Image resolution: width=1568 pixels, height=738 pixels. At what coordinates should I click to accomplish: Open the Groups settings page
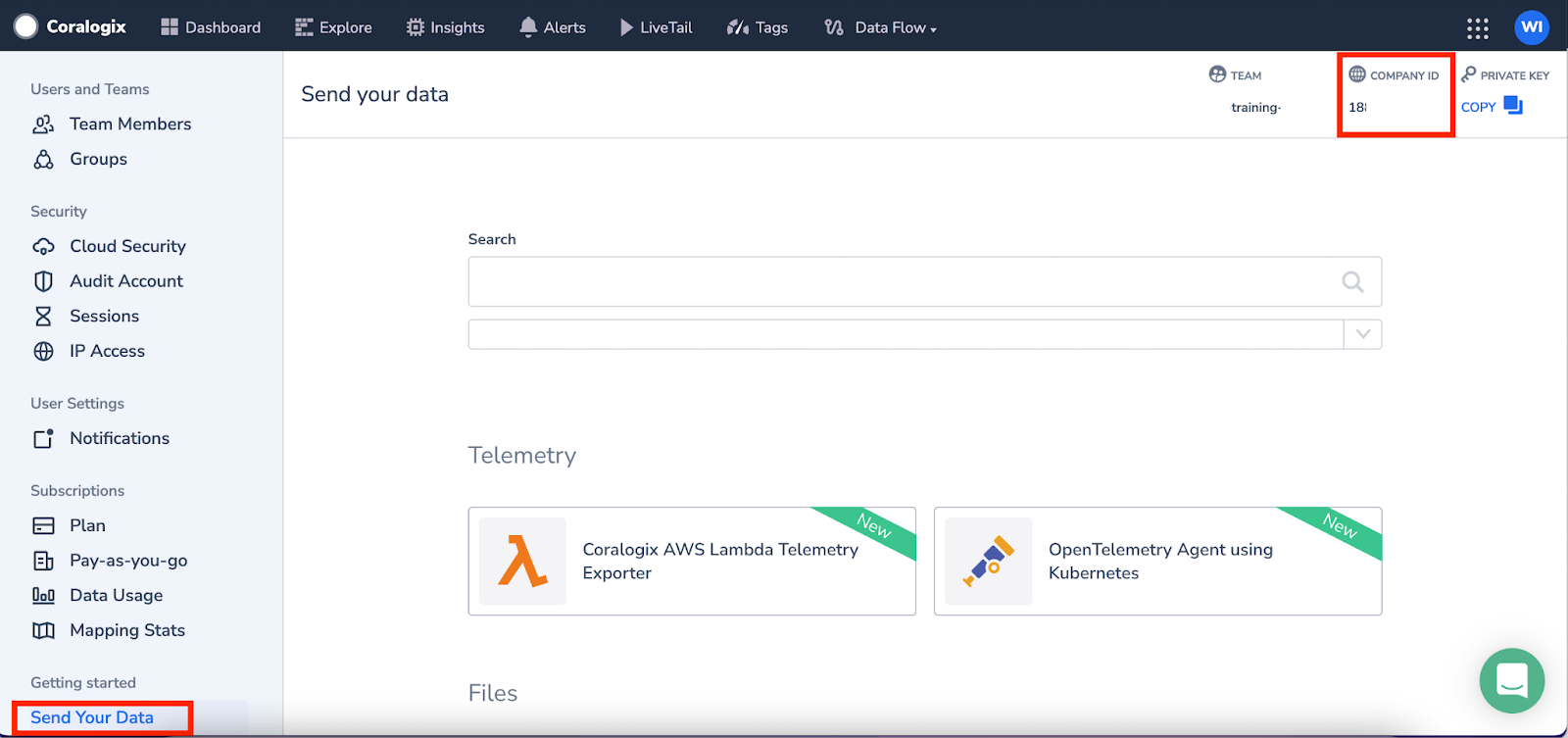pos(98,160)
